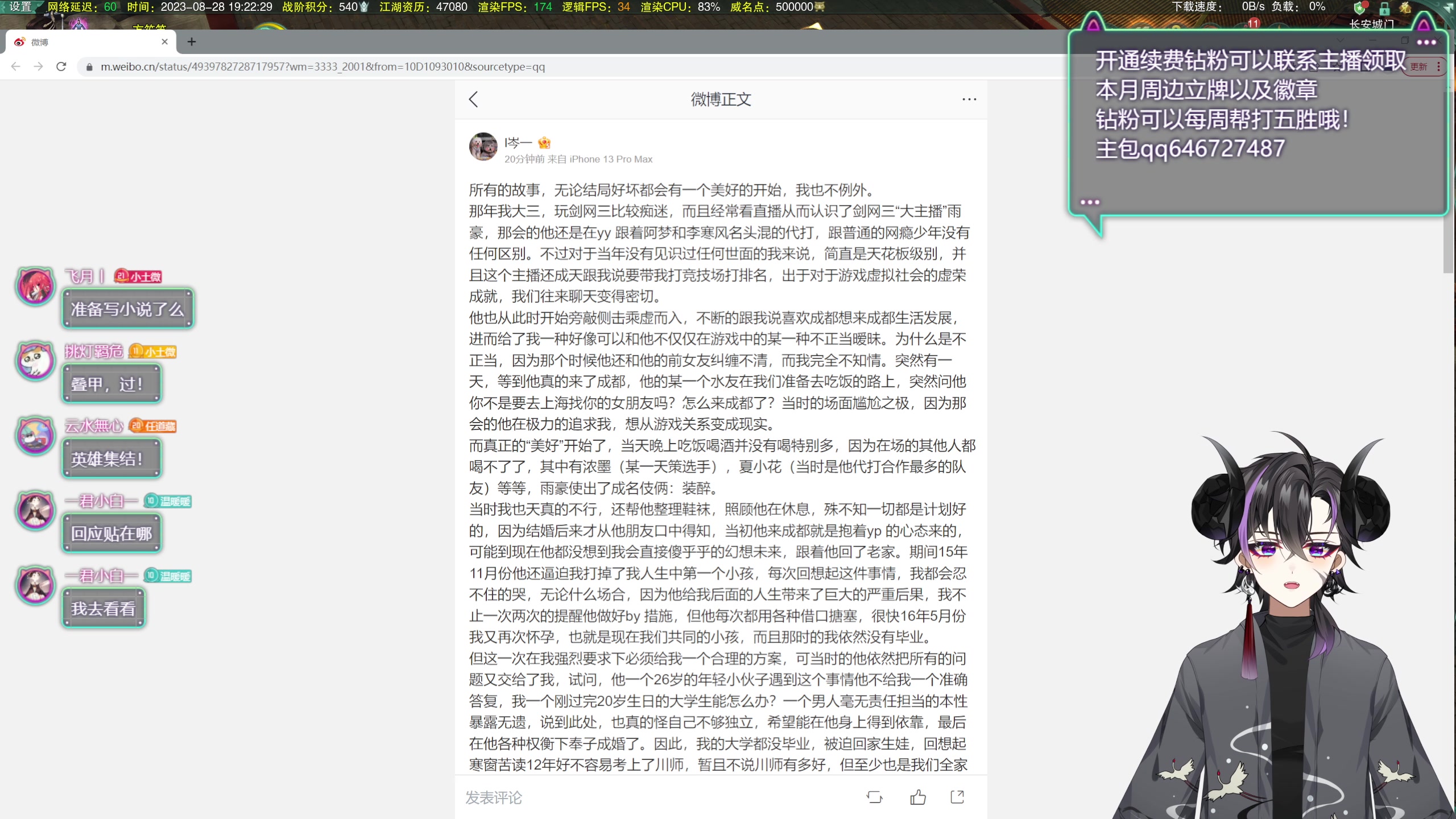
Task: Click the browser forward navigation arrow
Action: [x=38, y=67]
